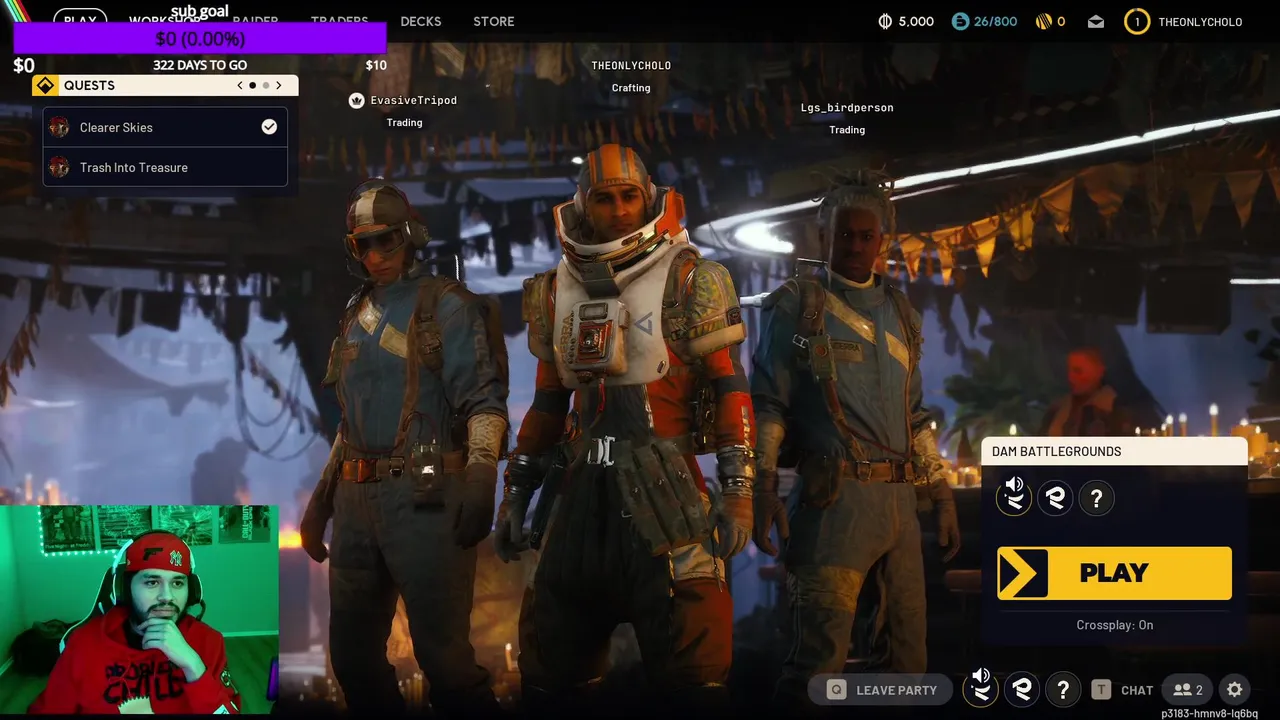Image resolution: width=1280 pixels, height=720 pixels.
Task: Click the gold Cred icon beside 0
Action: click(1043, 21)
